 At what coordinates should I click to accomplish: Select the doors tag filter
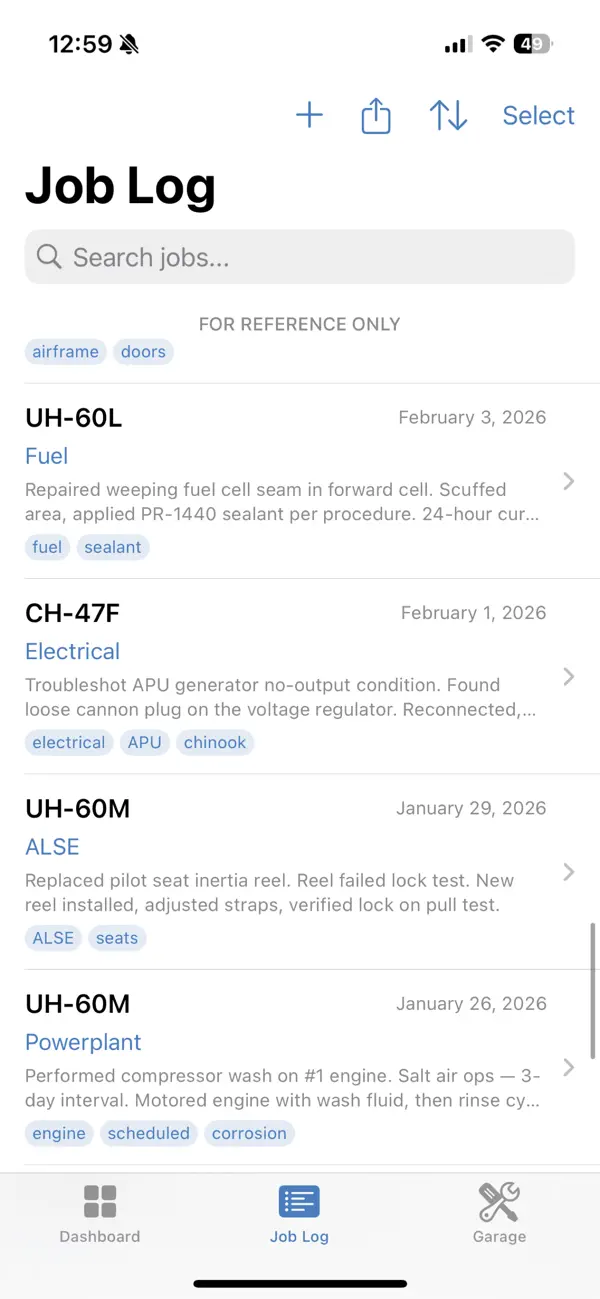coord(143,351)
